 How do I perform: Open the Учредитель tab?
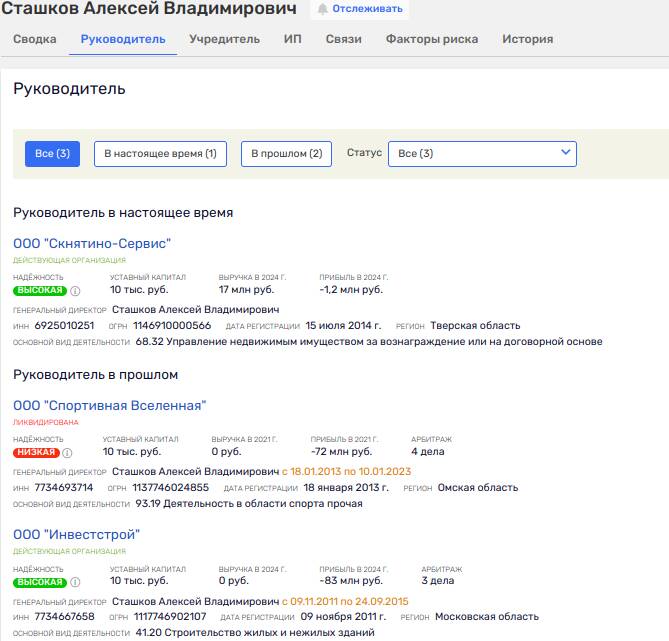(x=224, y=39)
